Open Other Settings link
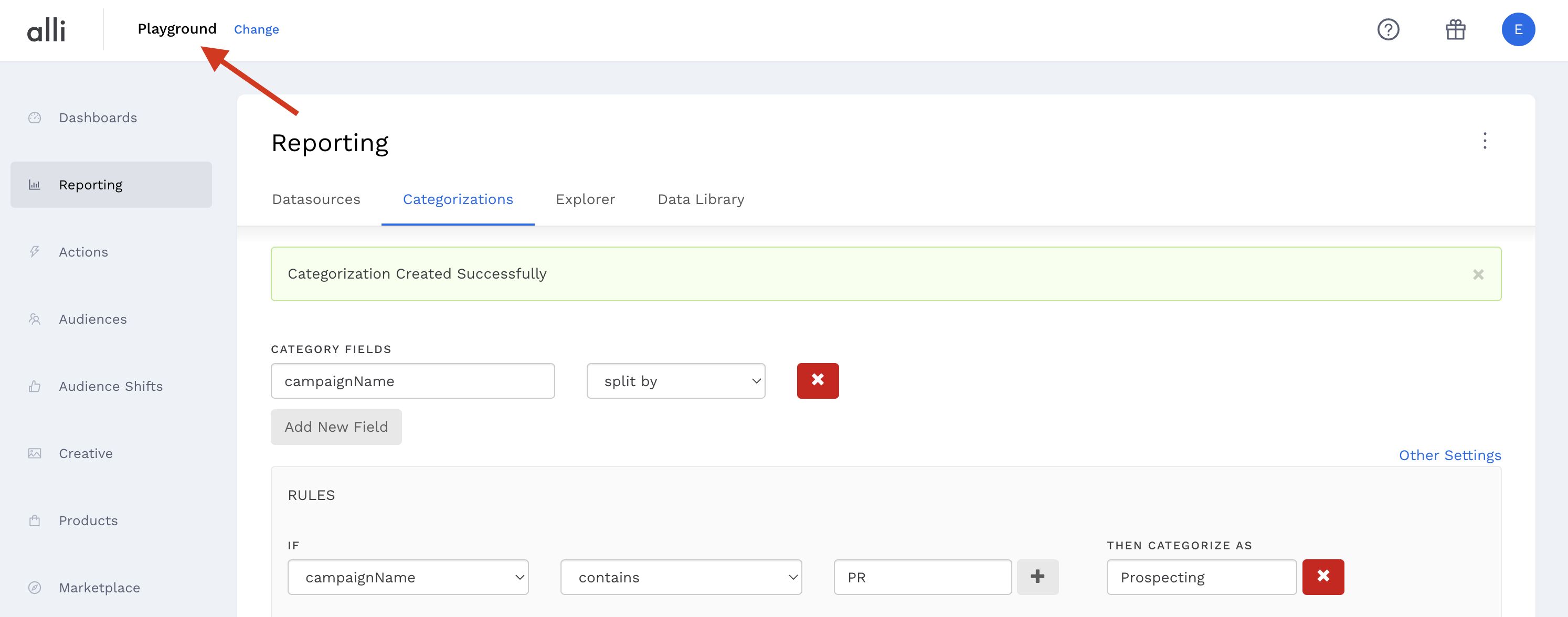The height and width of the screenshot is (617, 1568). (x=1449, y=455)
